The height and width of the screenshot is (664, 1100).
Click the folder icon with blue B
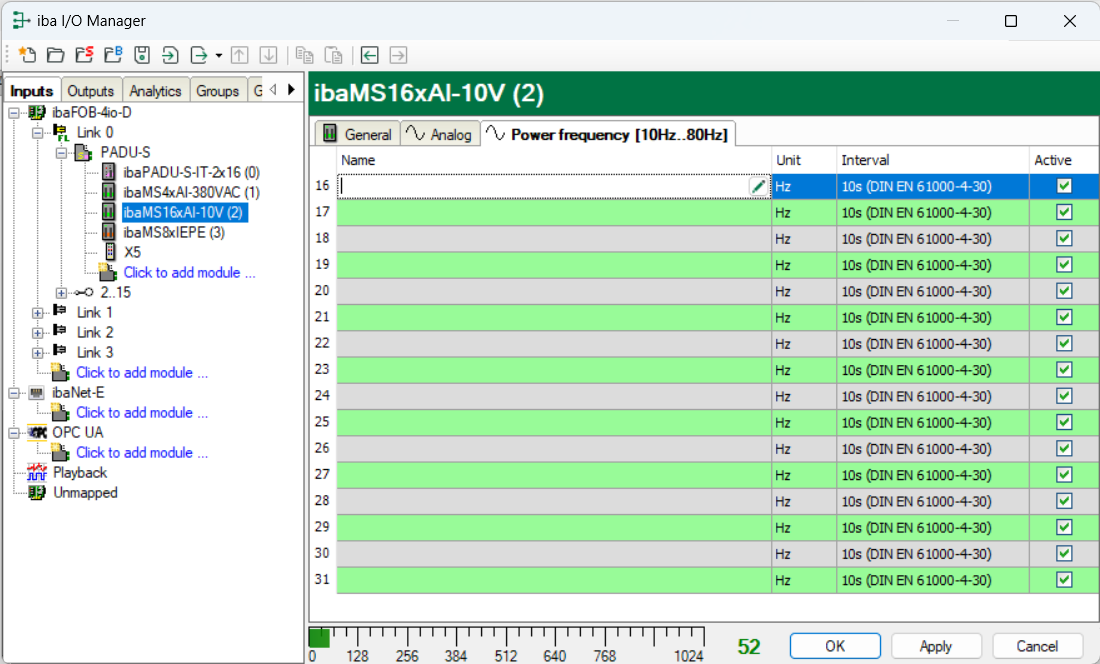[114, 55]
